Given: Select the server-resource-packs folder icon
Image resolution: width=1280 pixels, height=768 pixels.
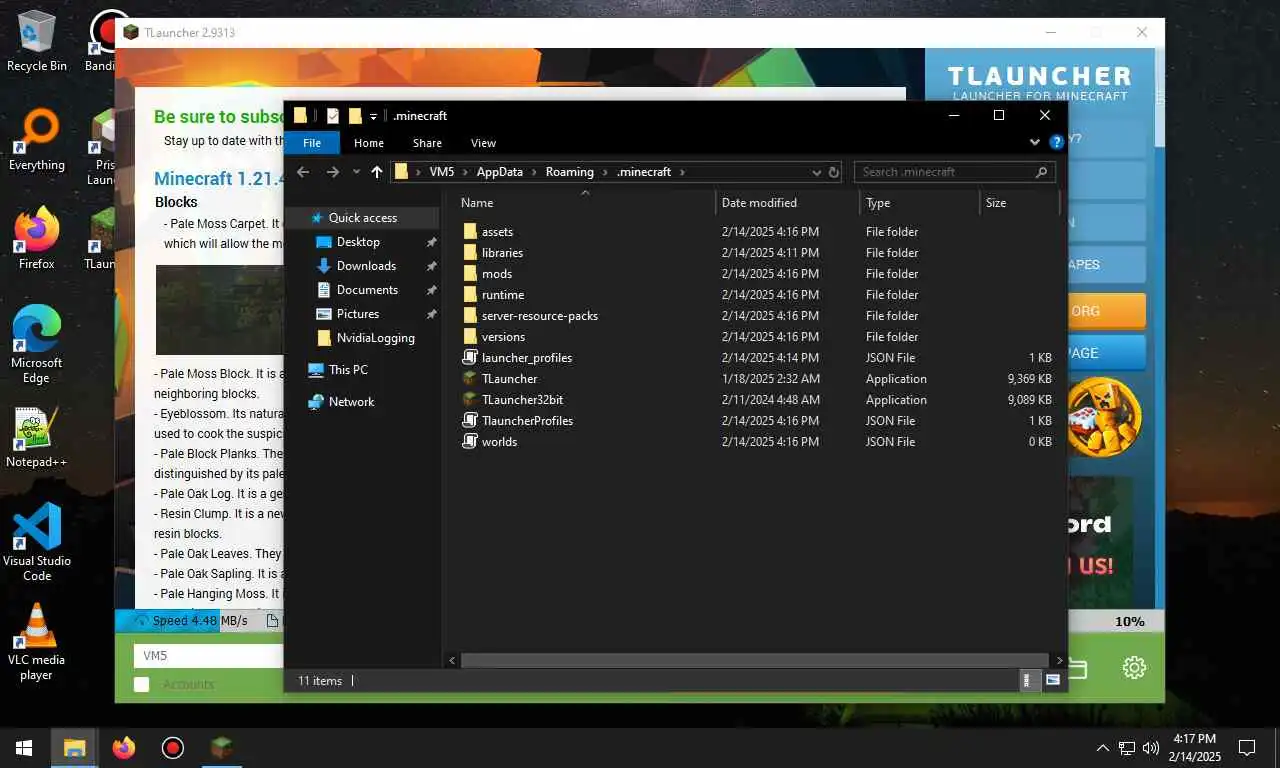Looking at the screenshot, I should pyautogui.click(x=470, y=316).
